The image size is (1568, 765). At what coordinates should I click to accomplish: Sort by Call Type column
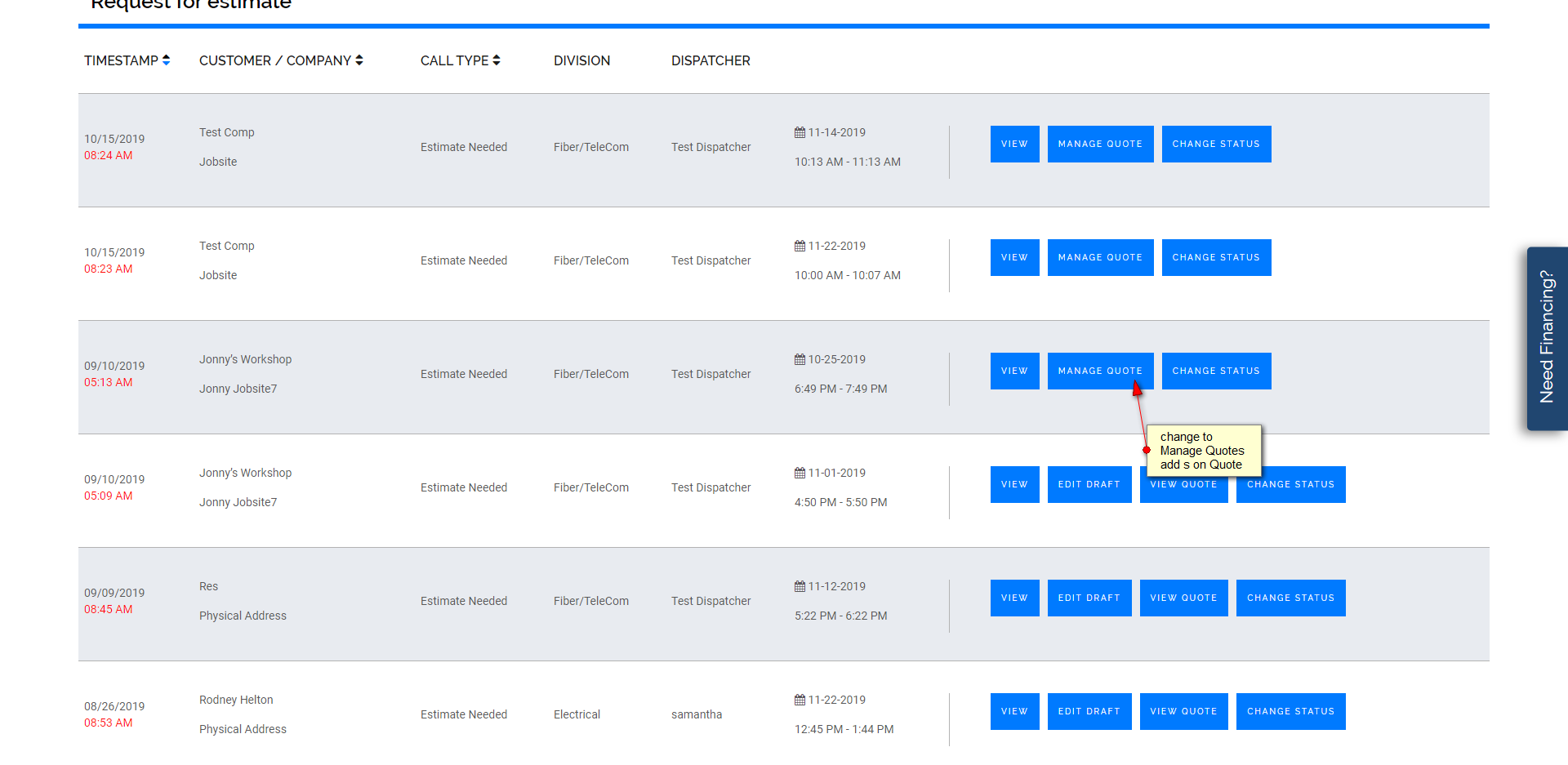click(460, 60)
